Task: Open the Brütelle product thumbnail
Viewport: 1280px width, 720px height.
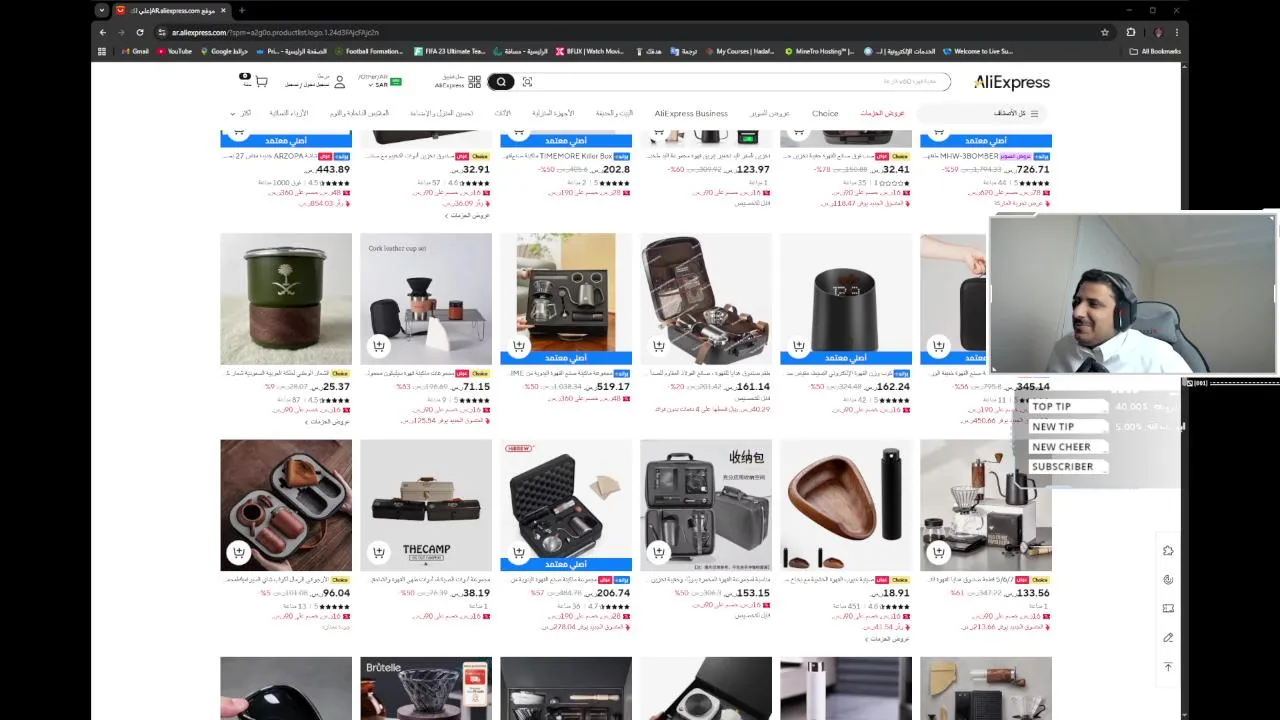Action: click(x=426, y=688)
